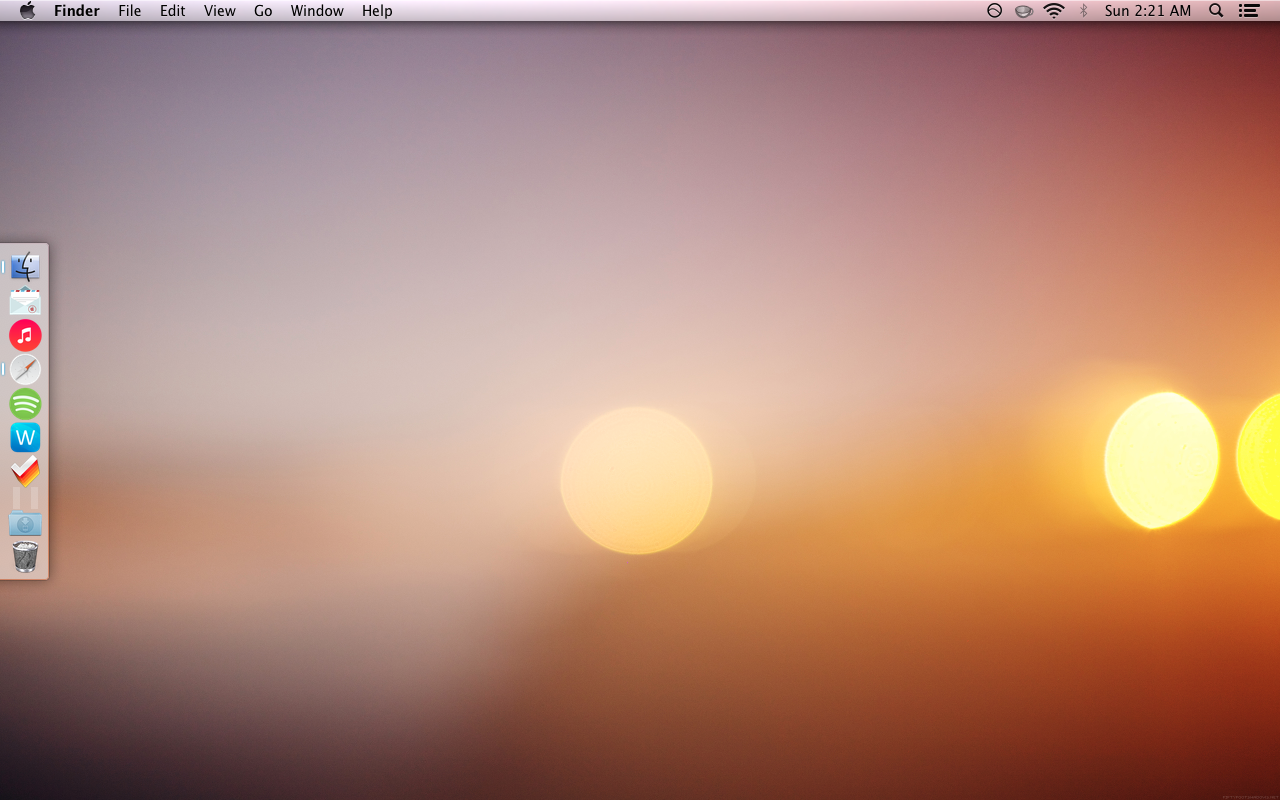
Task: Open the Help menu
Action: [x=377, y=11]
